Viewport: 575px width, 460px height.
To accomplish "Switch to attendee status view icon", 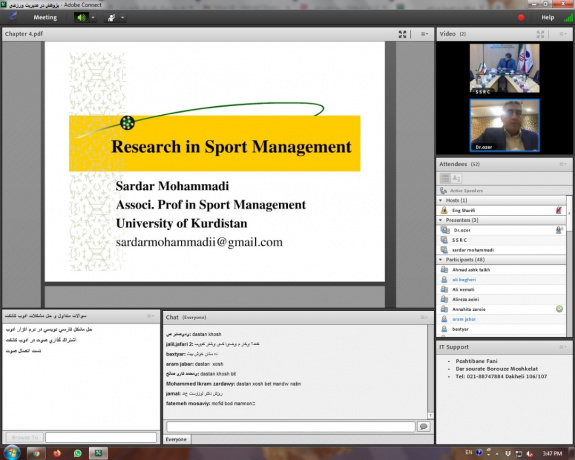I will pos(456,179).
